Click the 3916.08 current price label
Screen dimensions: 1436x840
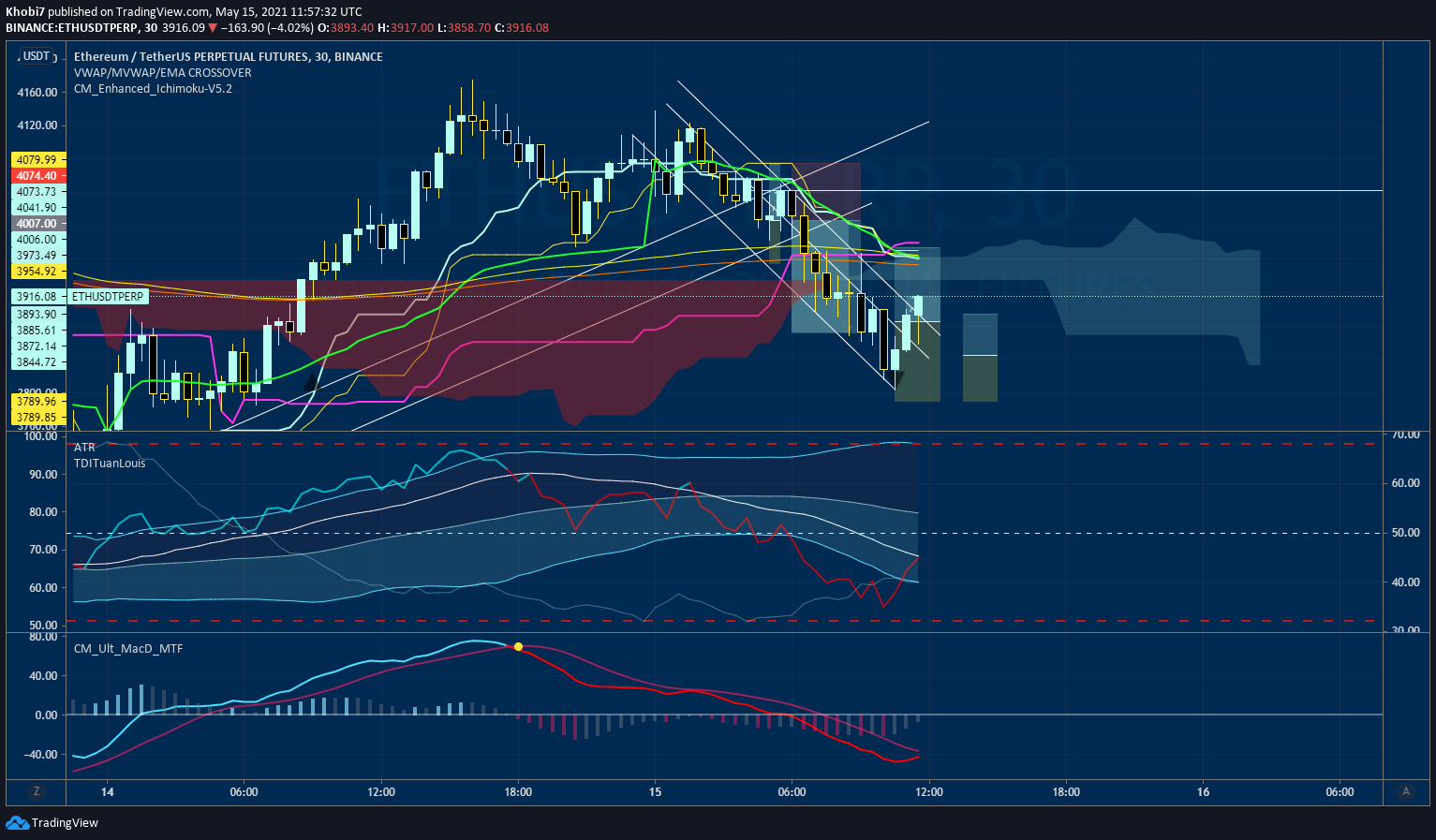[x=37, y=296]
